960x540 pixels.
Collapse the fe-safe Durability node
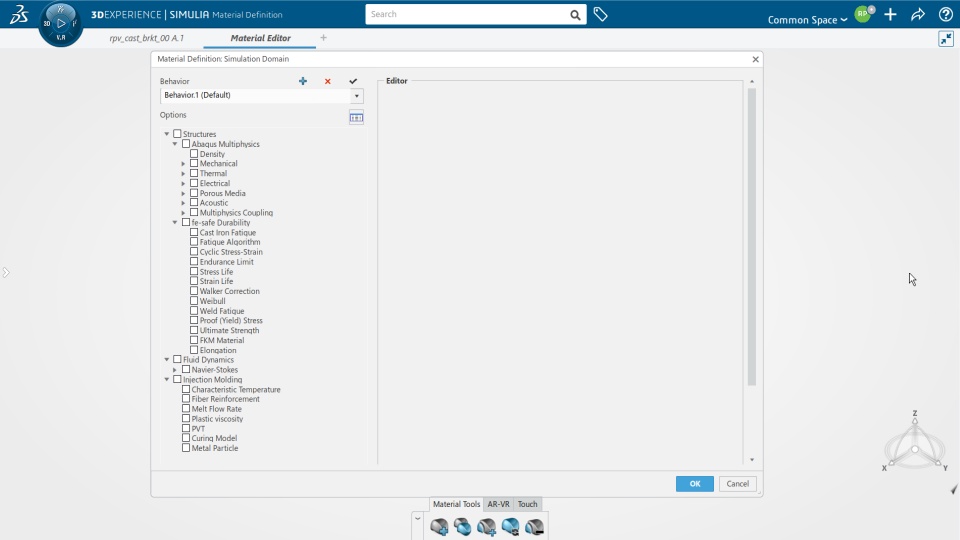(175, 222)
